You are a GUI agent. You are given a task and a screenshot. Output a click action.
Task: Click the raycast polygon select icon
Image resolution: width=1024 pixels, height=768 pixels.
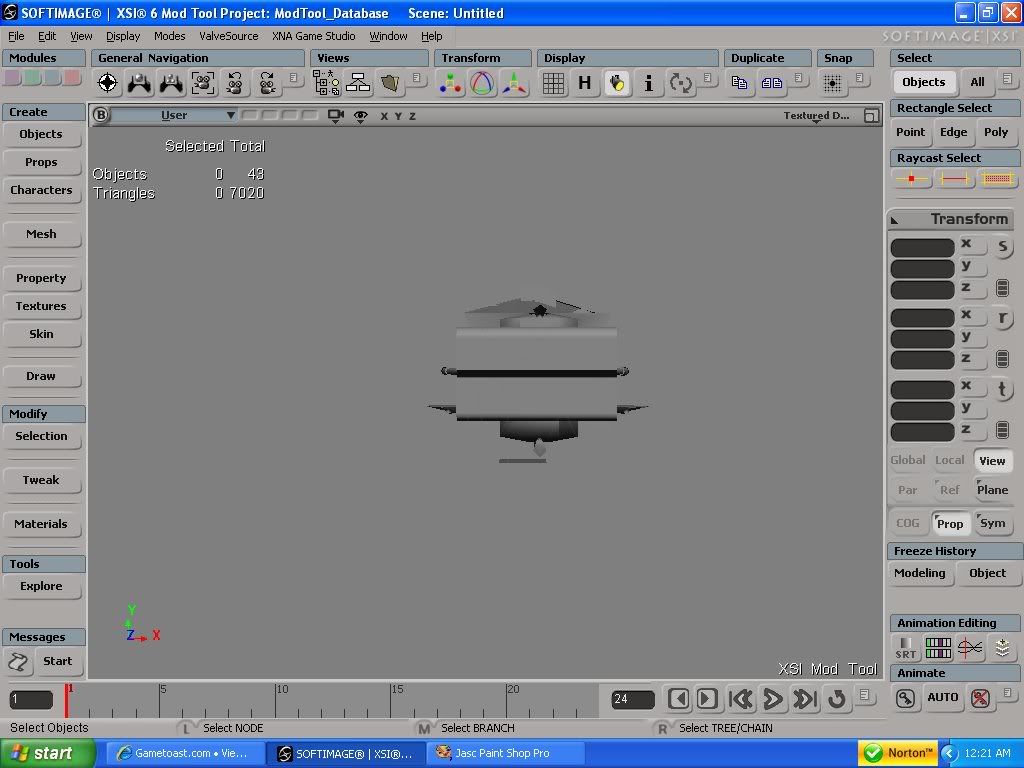[x=997, y=178]
